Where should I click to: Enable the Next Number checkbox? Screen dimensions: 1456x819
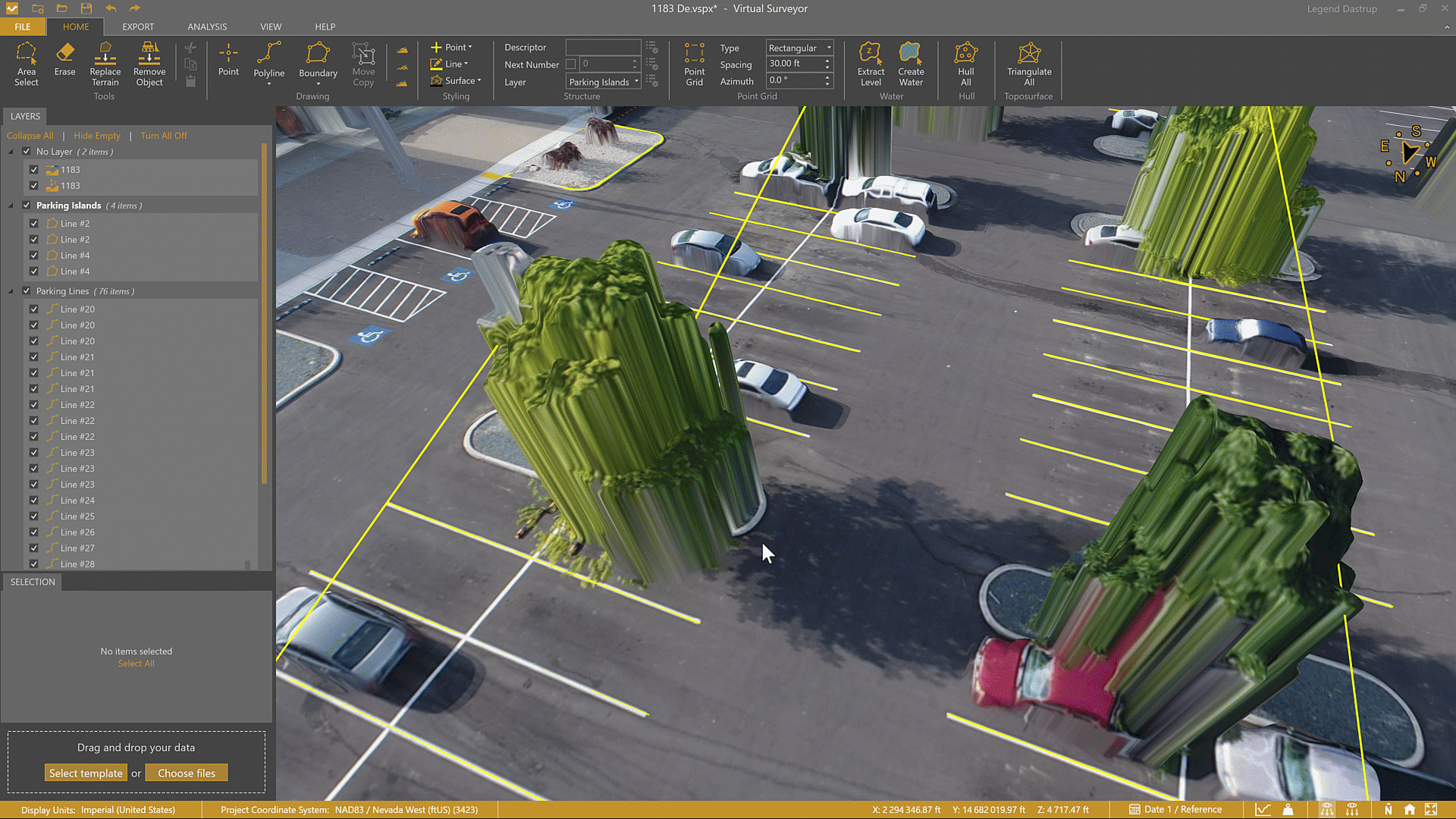571,64
